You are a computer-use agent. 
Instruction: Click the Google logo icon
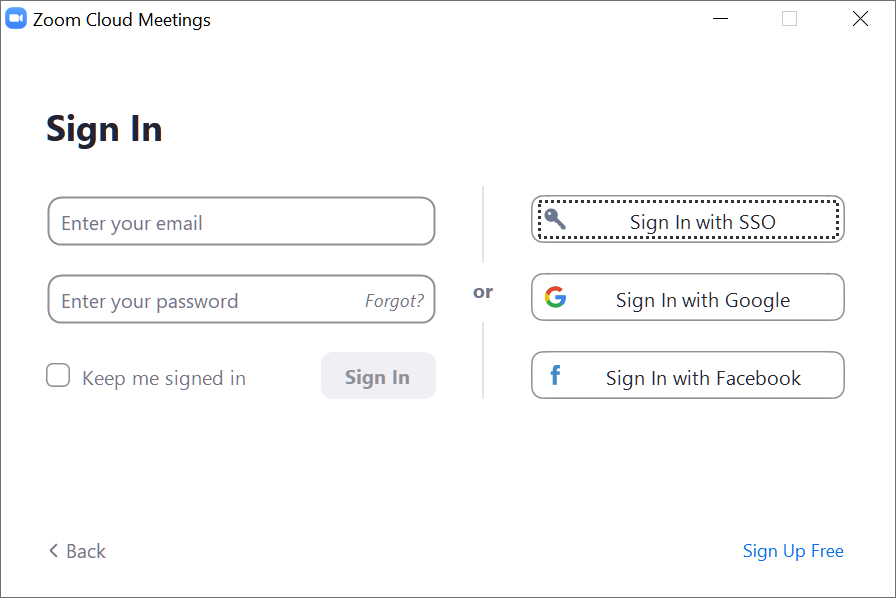pyautogui.click(x=555, y=297)
